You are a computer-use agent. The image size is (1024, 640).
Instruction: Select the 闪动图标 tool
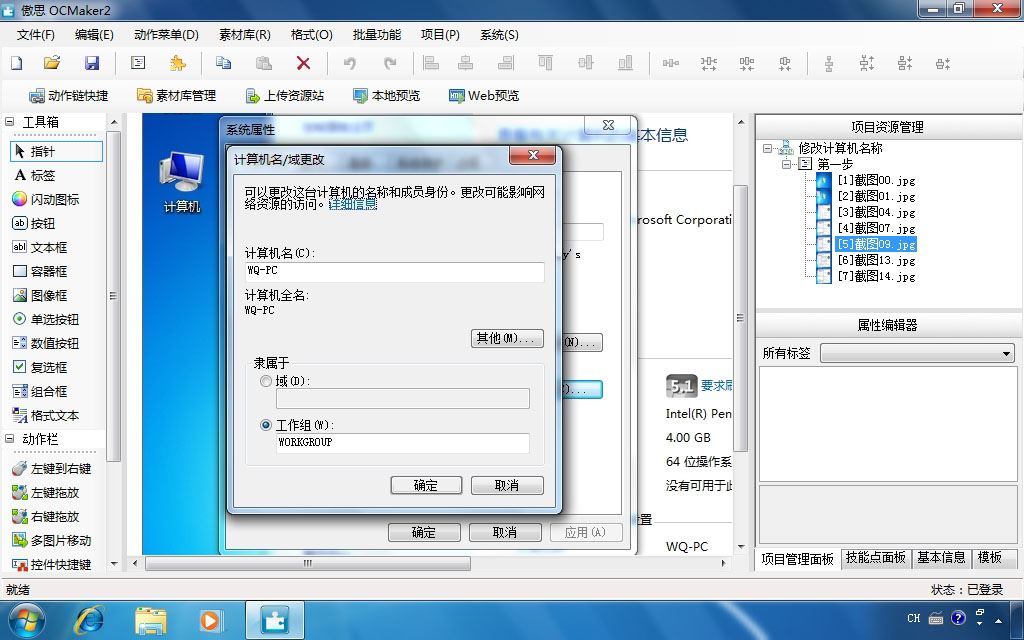(46, 199)
